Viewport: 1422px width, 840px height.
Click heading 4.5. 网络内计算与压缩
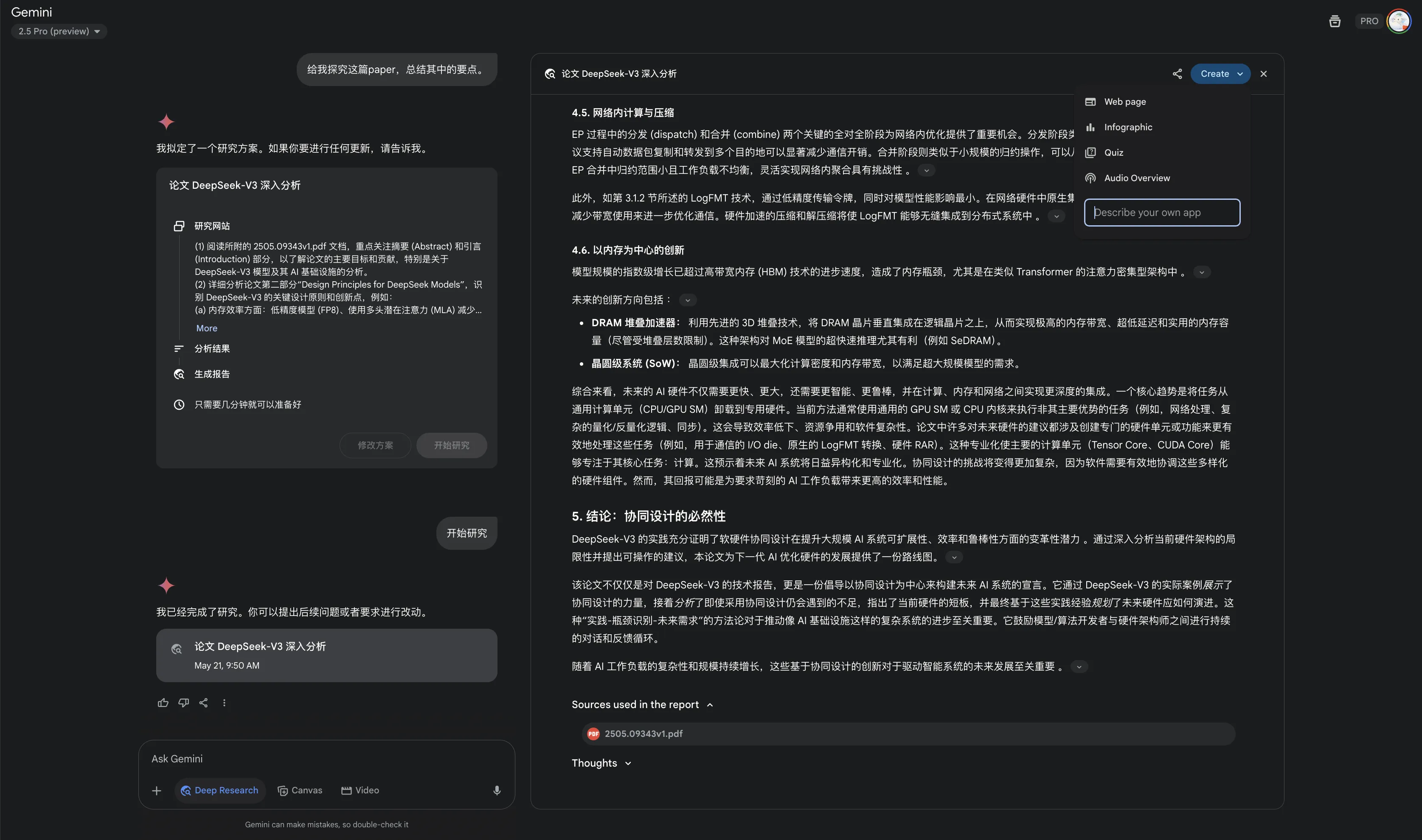pyautogui.click(x=622, y=113)
